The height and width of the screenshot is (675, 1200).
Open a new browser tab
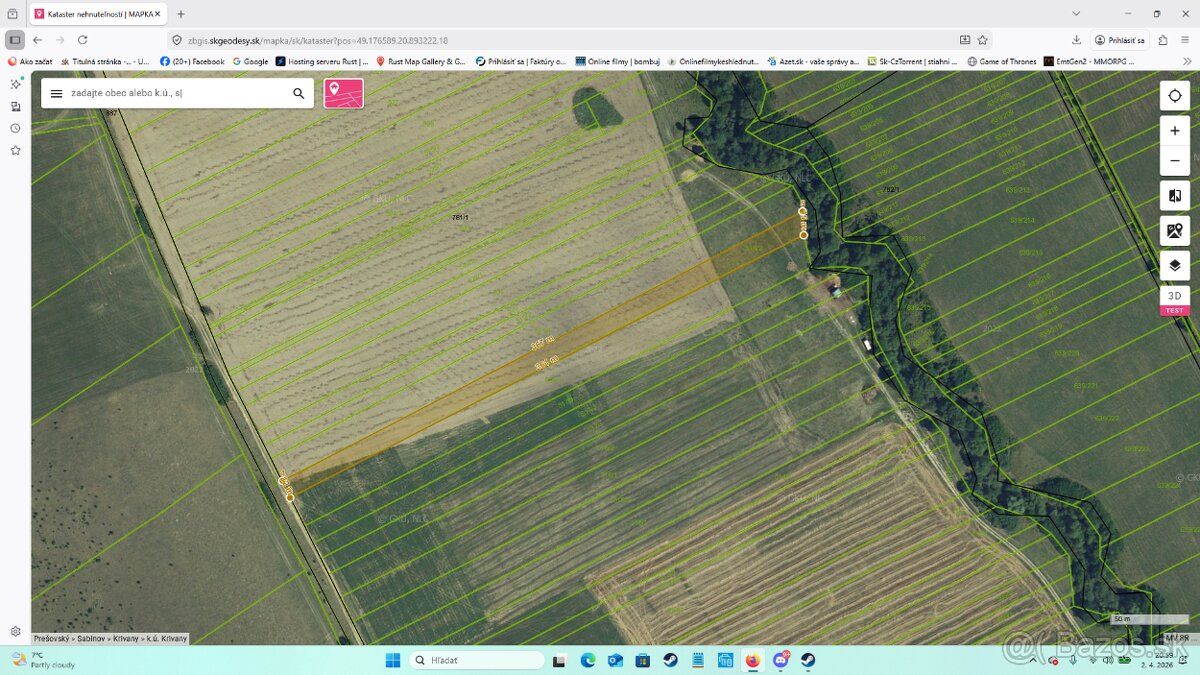(x=181, y=14)
